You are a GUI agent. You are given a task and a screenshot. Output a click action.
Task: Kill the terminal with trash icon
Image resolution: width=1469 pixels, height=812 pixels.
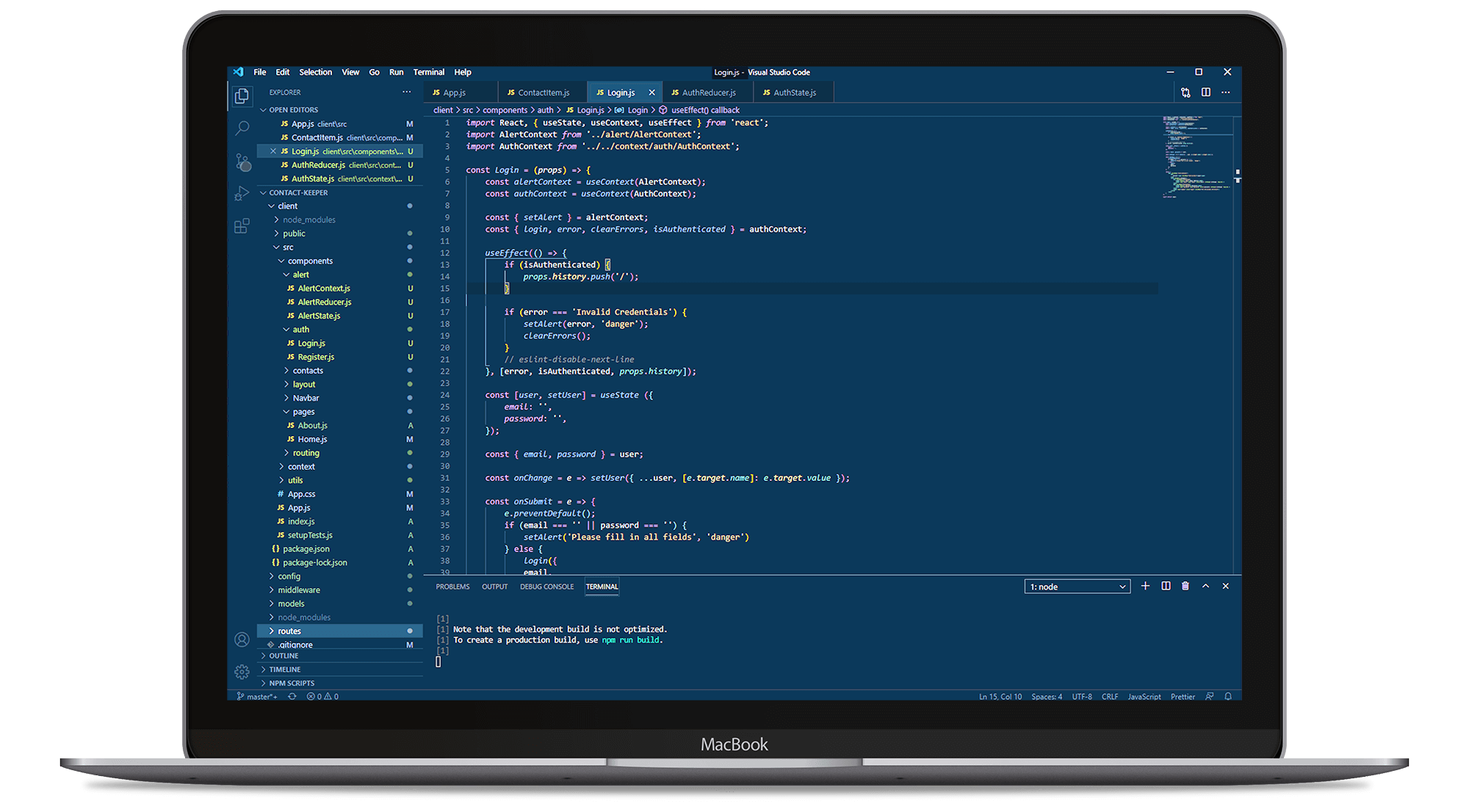(x=1185, y=586)
